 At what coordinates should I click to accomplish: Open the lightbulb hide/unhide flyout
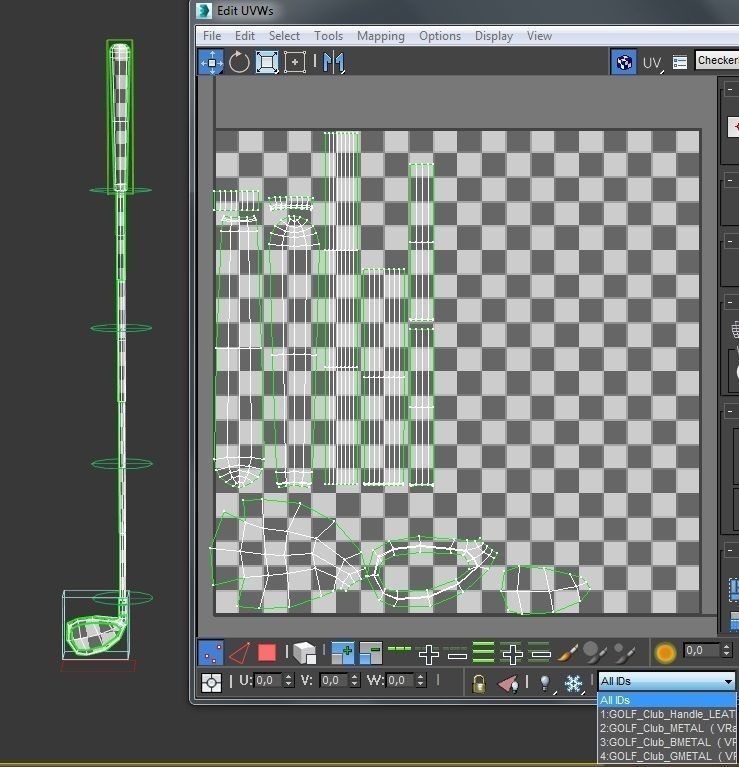point(545,683)
